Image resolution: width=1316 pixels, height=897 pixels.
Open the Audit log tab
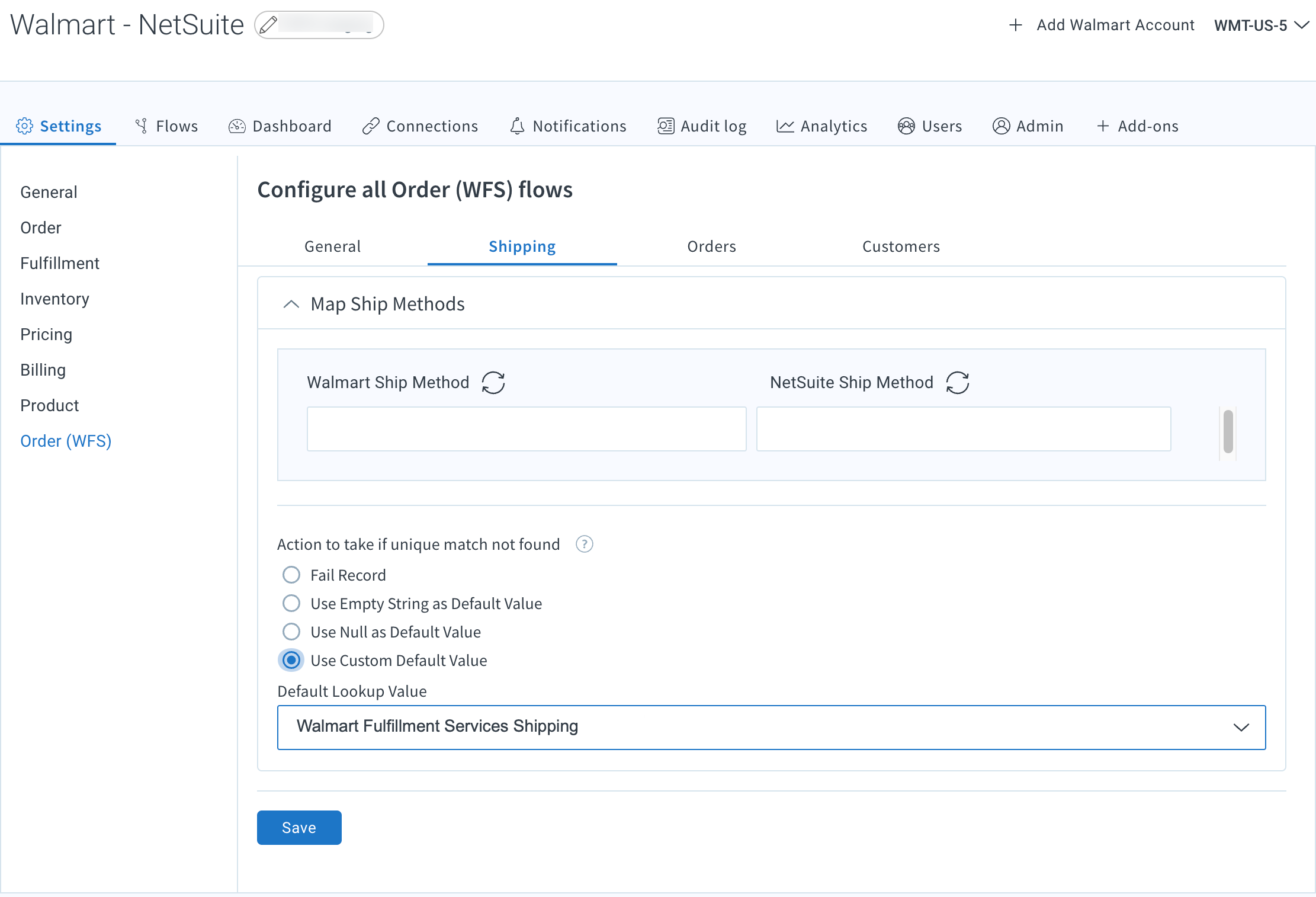702,126
